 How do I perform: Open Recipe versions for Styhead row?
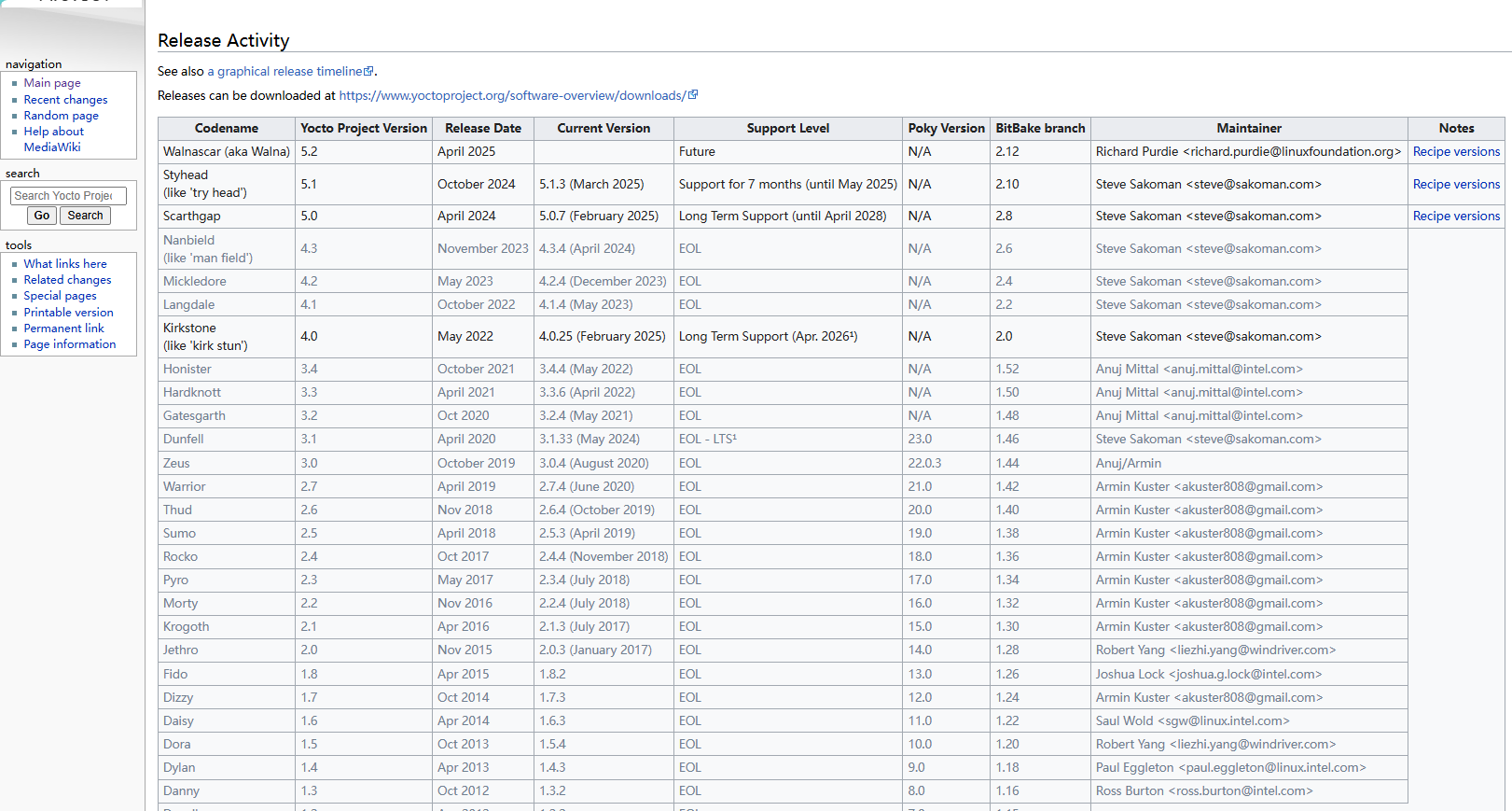1457,185
